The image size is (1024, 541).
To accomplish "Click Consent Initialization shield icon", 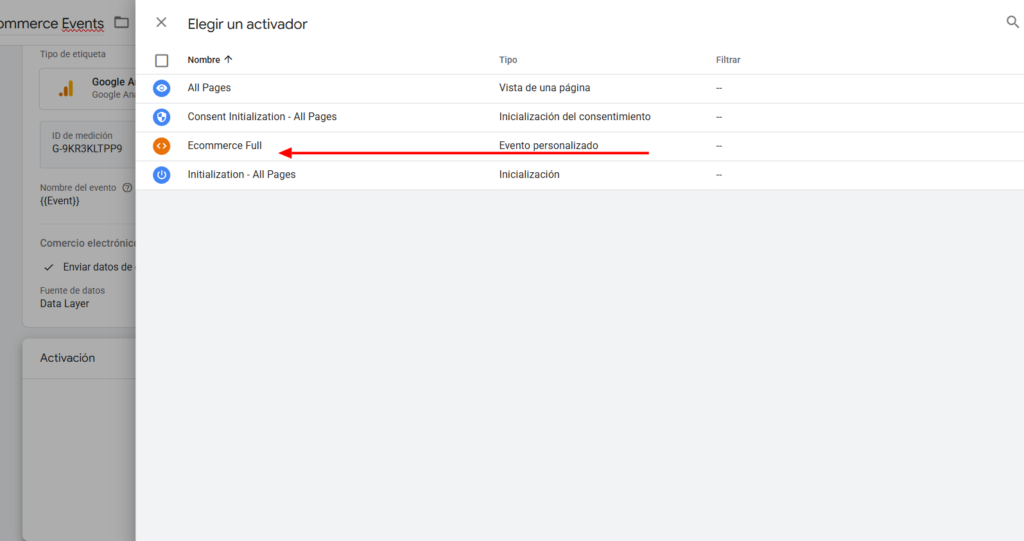I will click(161, 117).
